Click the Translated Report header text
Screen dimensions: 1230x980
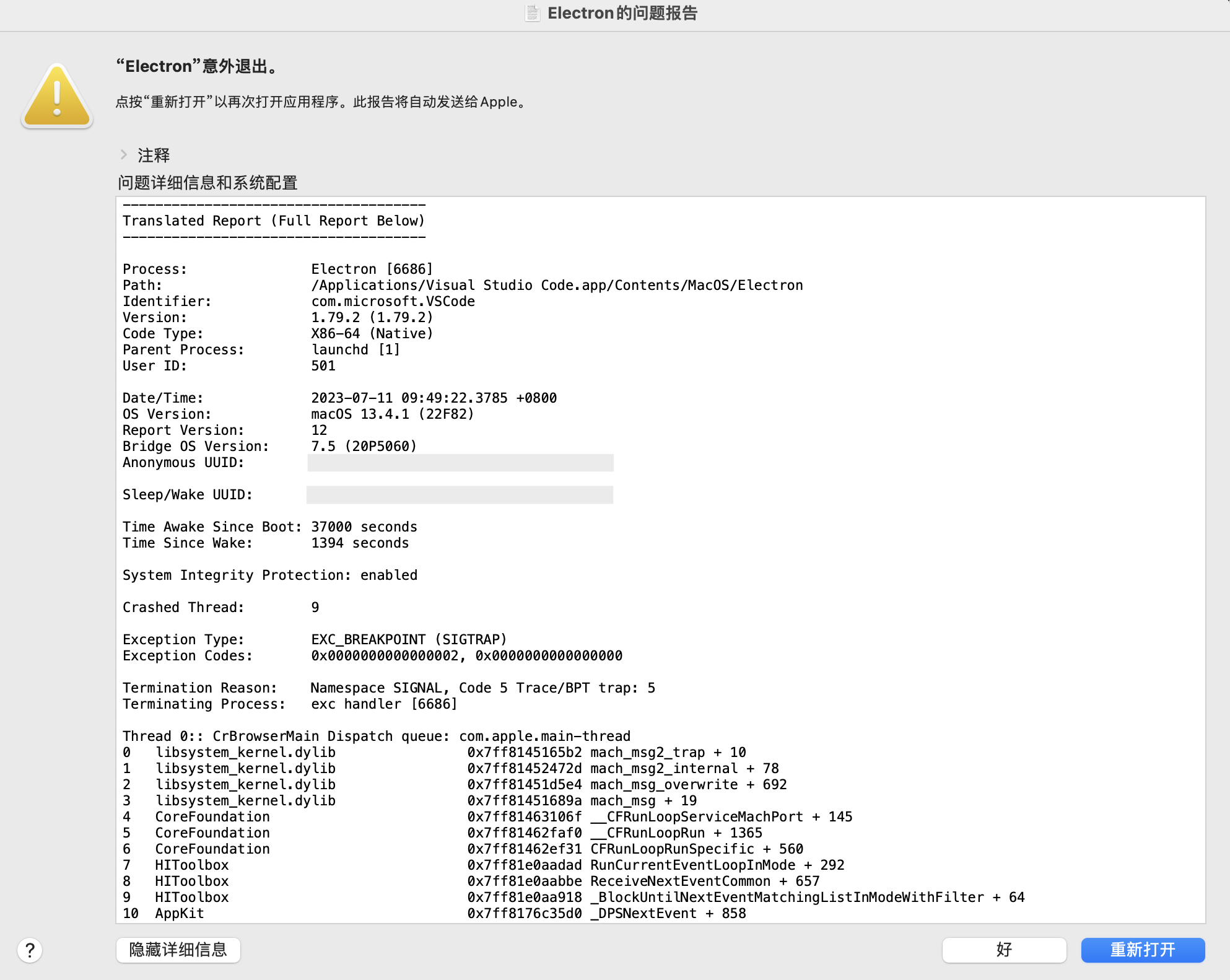click(x=273, y=221)
